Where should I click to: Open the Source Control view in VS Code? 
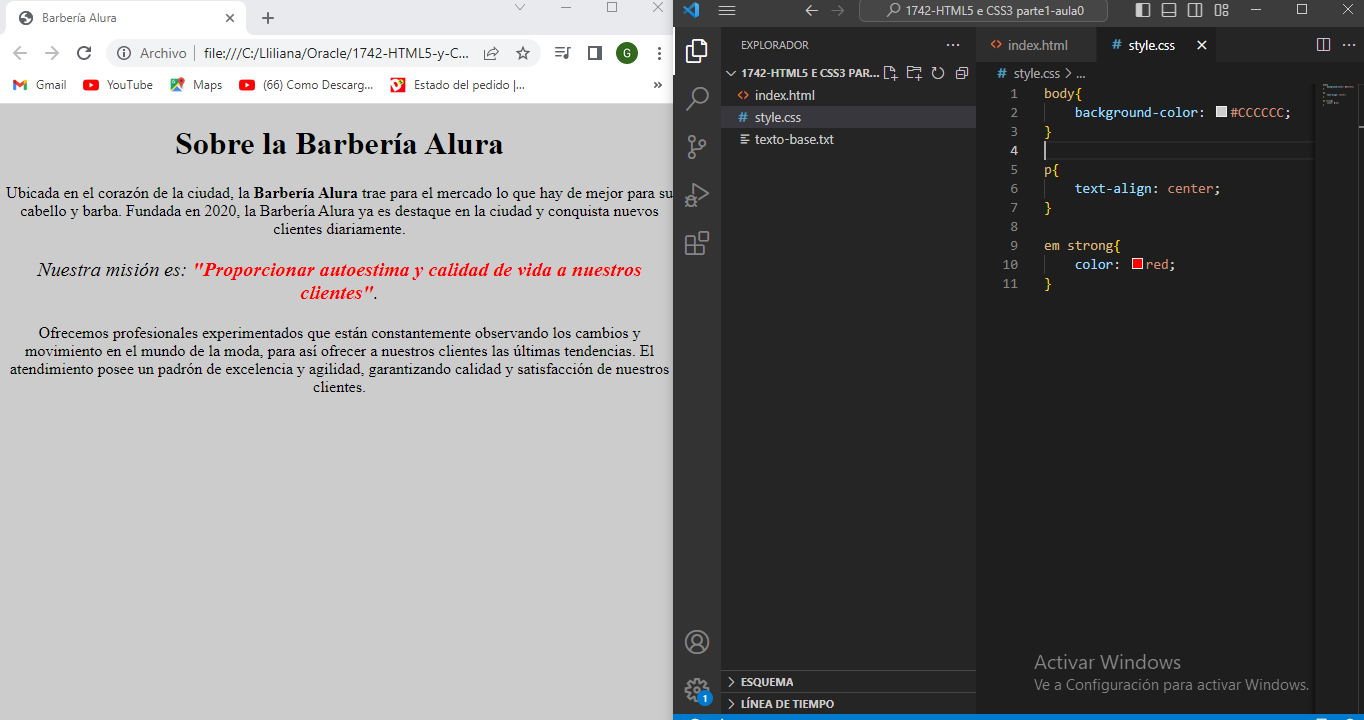point(697,147)
